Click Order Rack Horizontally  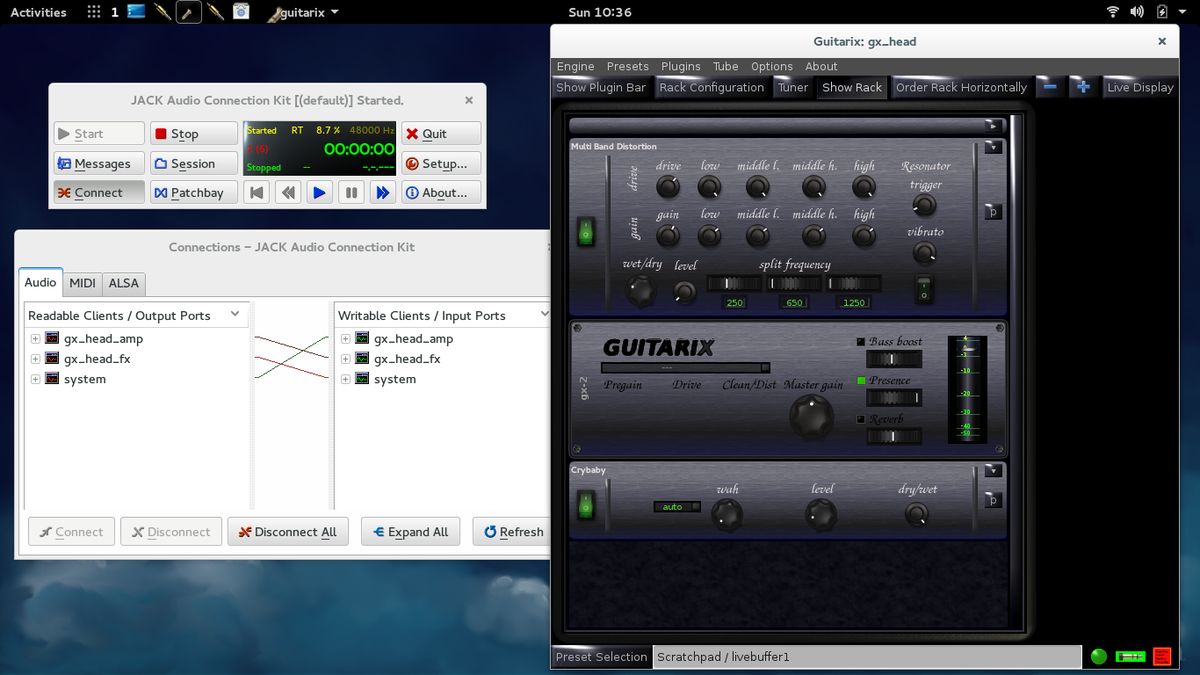961,87
